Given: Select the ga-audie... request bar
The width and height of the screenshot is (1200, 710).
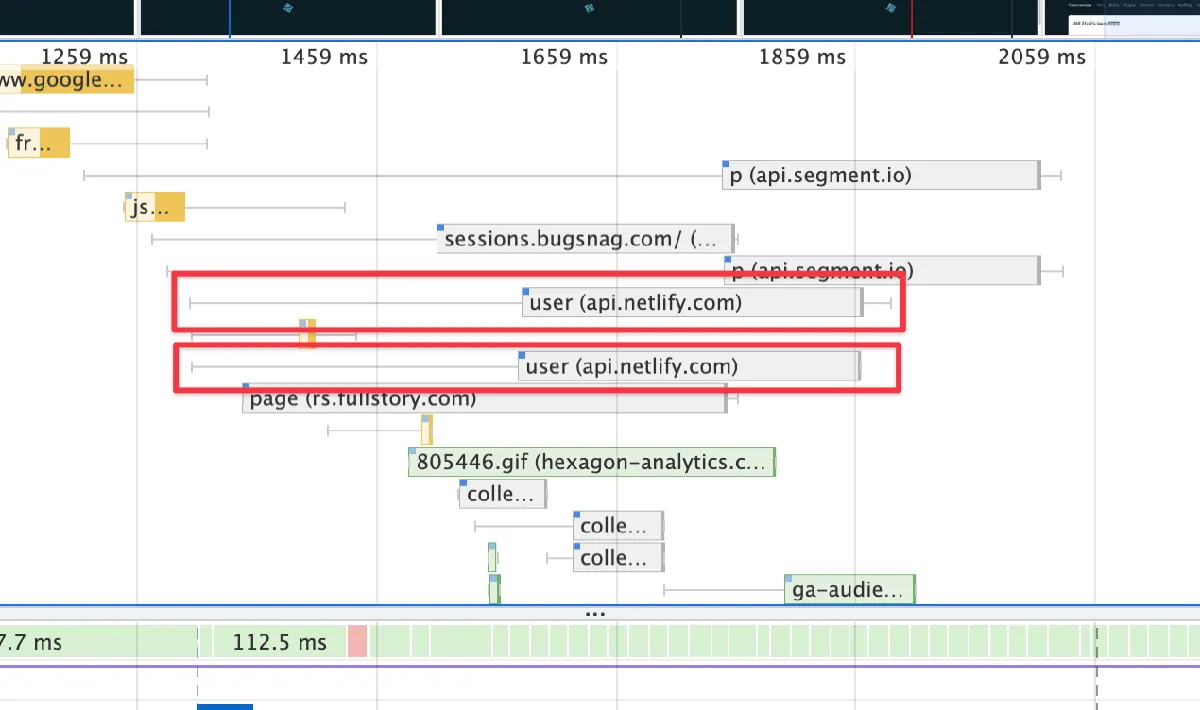Looking at the screenshot, I should tap(850, 590).
